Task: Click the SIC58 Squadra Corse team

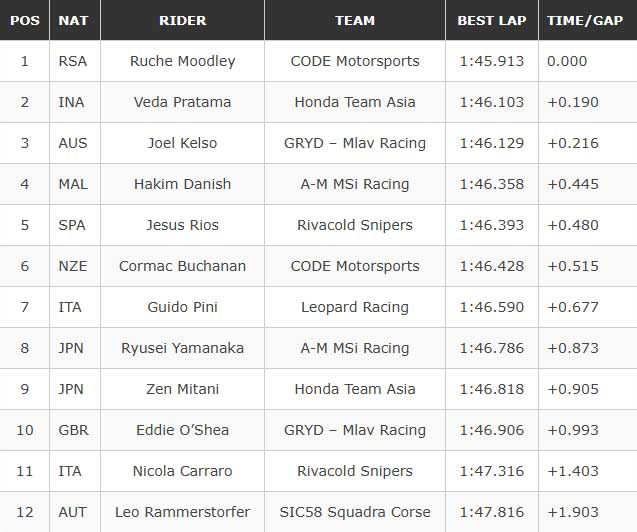Action: [x=355, y=512]
